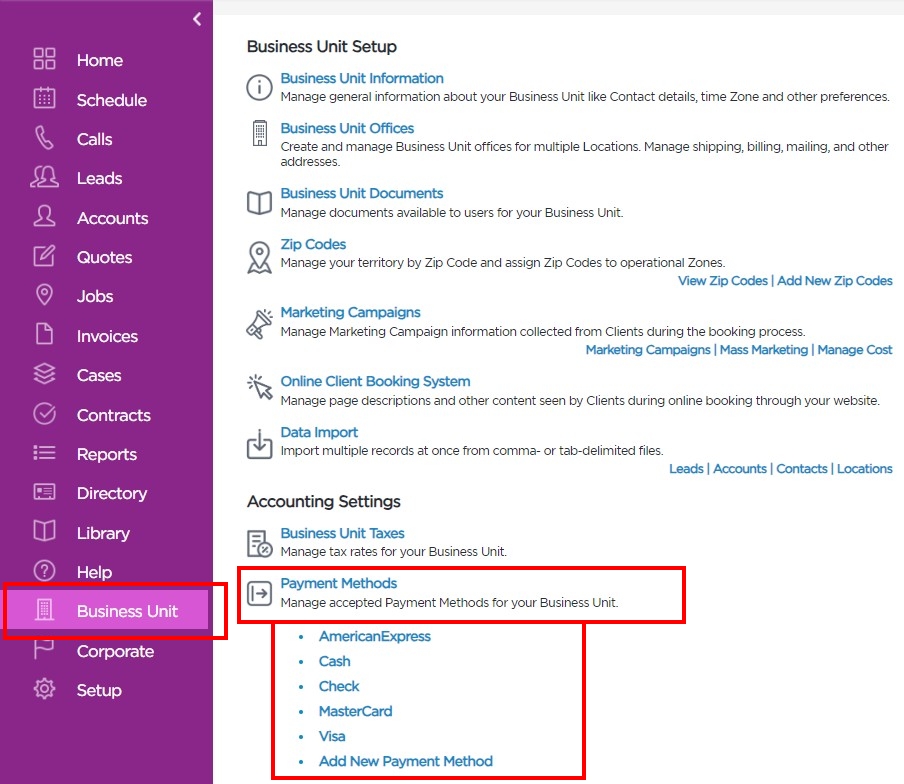Select the Leads people icon
Viewport: 904px width, 784px height.
click(x=44, y=177)
